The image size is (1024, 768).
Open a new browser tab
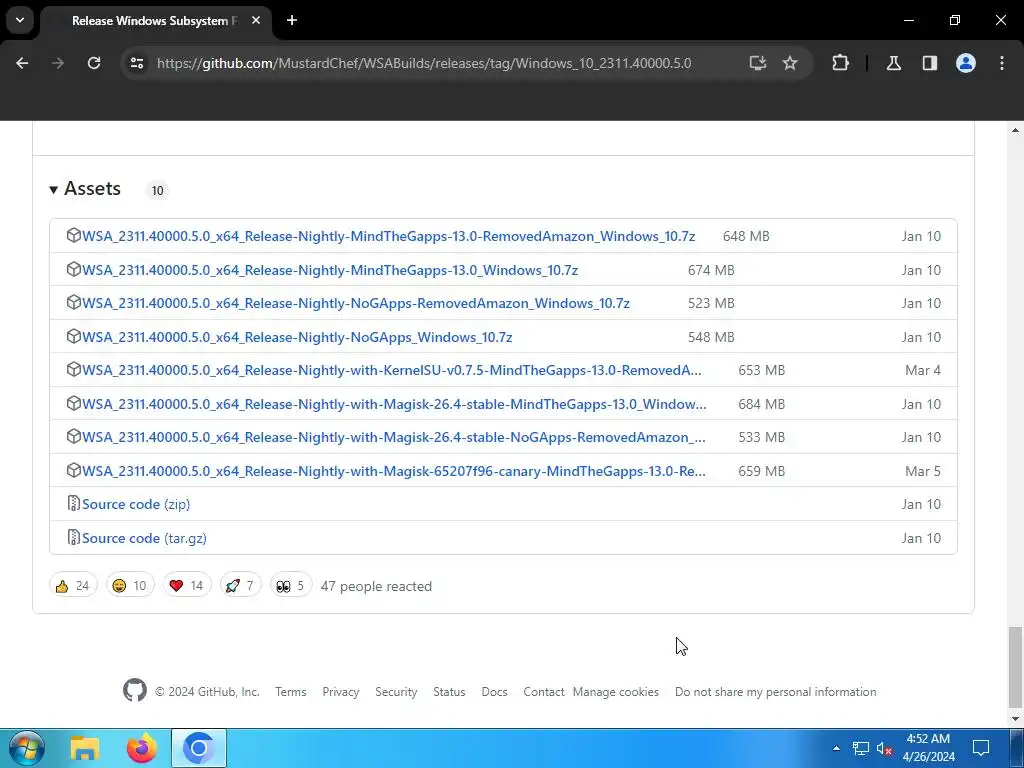coord(292,20)
